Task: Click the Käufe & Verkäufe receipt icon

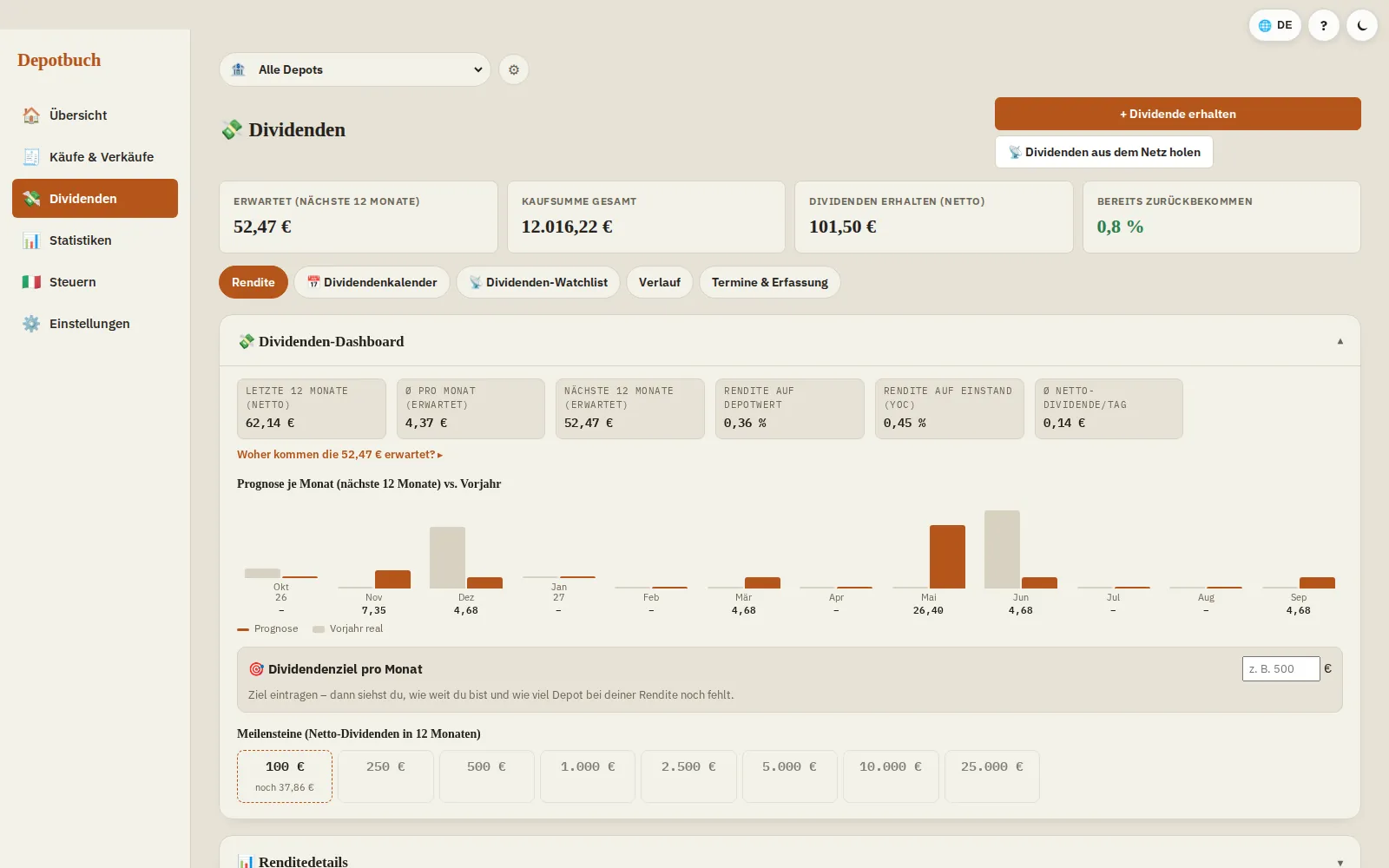Action: click(31, 157)
